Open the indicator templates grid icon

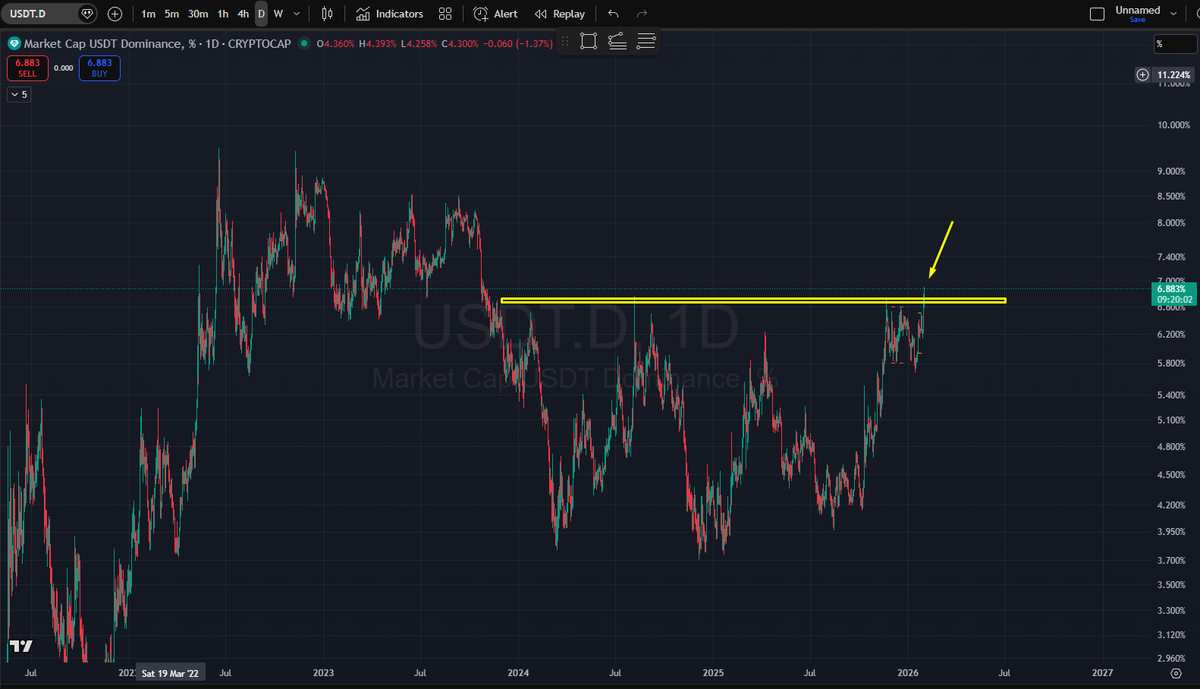click(445, 14)
